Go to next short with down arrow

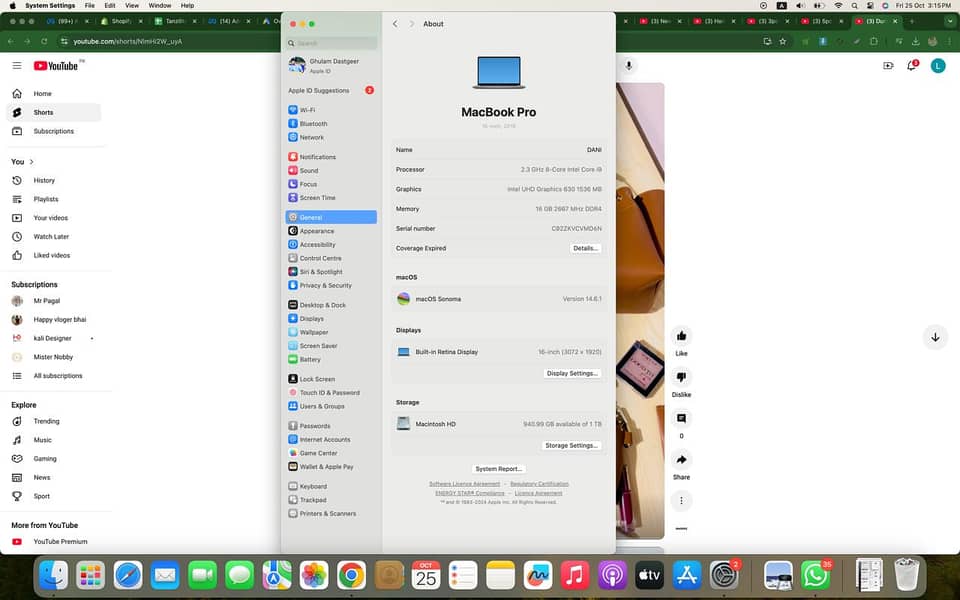[x=935, y=337]
